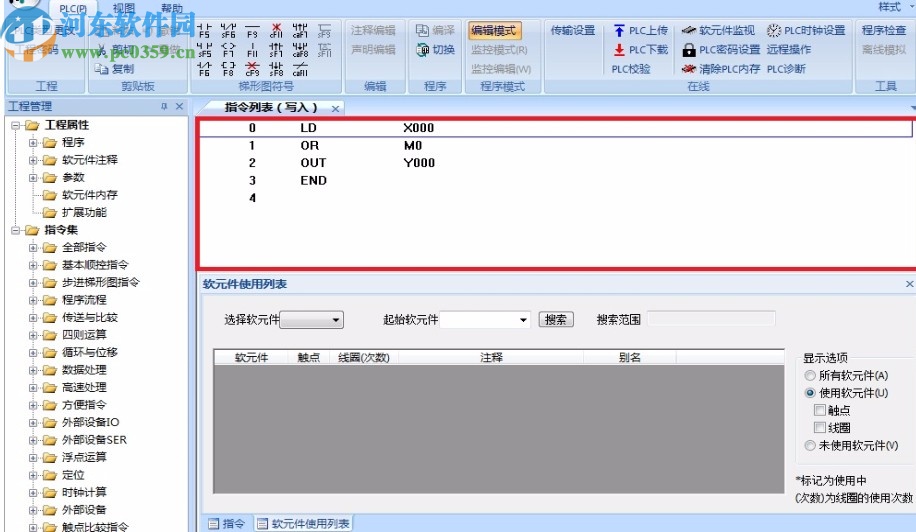Select instruction row 2 OUT Y000
The height and width of the screenshot is (532, 916).
click(555, 163)
